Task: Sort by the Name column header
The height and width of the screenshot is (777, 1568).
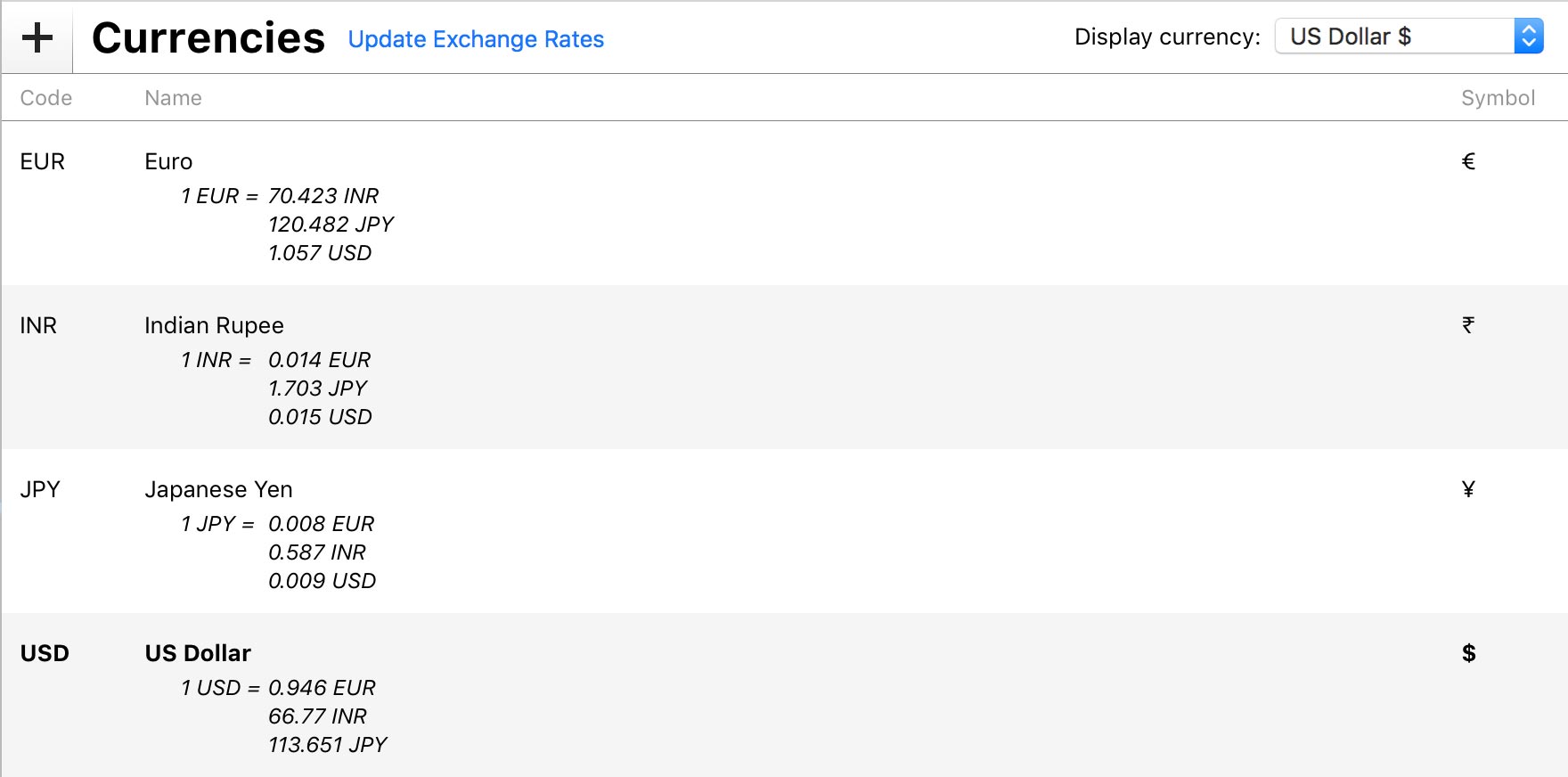Action: (x=173, y=98)
